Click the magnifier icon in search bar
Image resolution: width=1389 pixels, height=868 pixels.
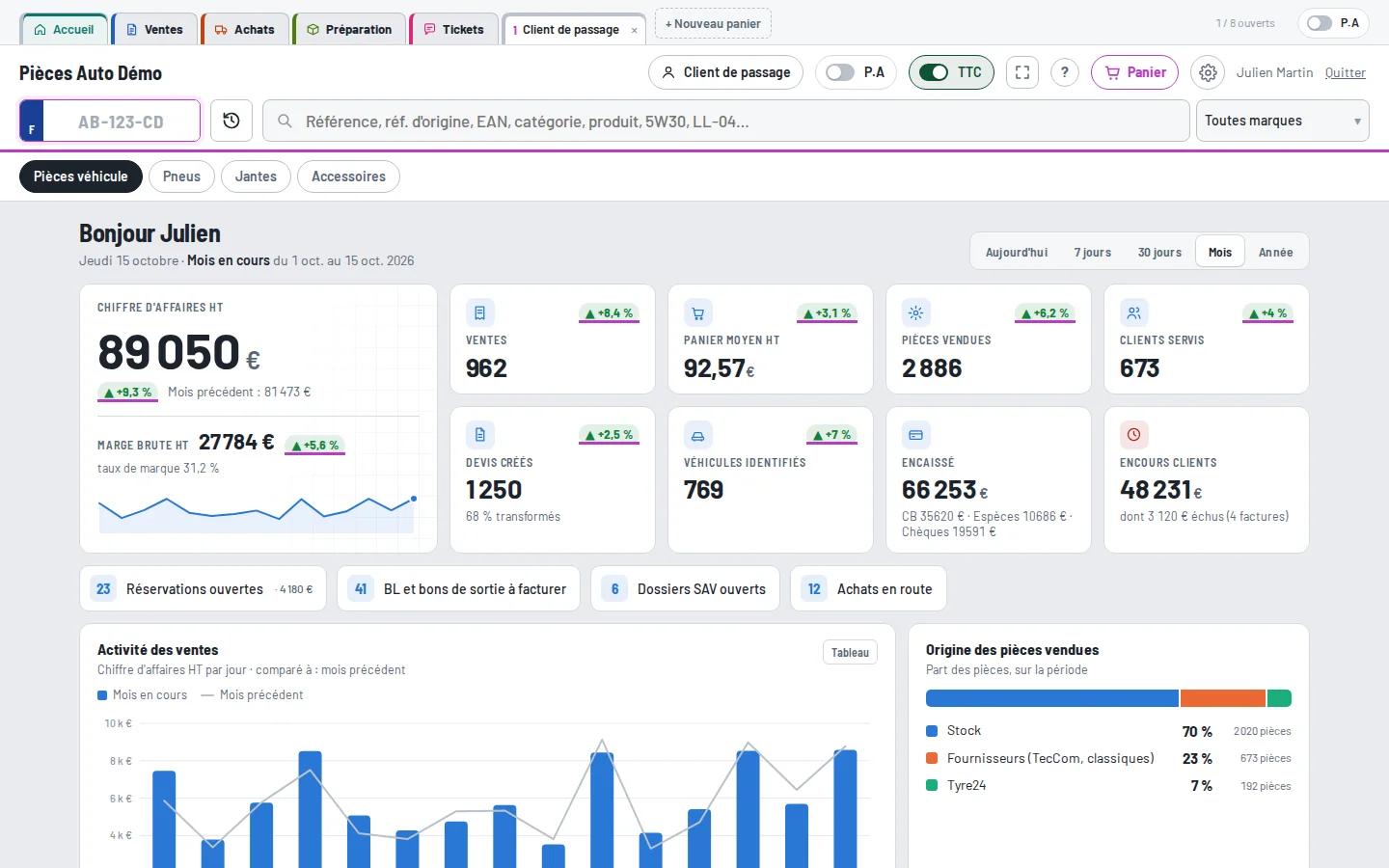pyautogui.click(x=285, y=122)
